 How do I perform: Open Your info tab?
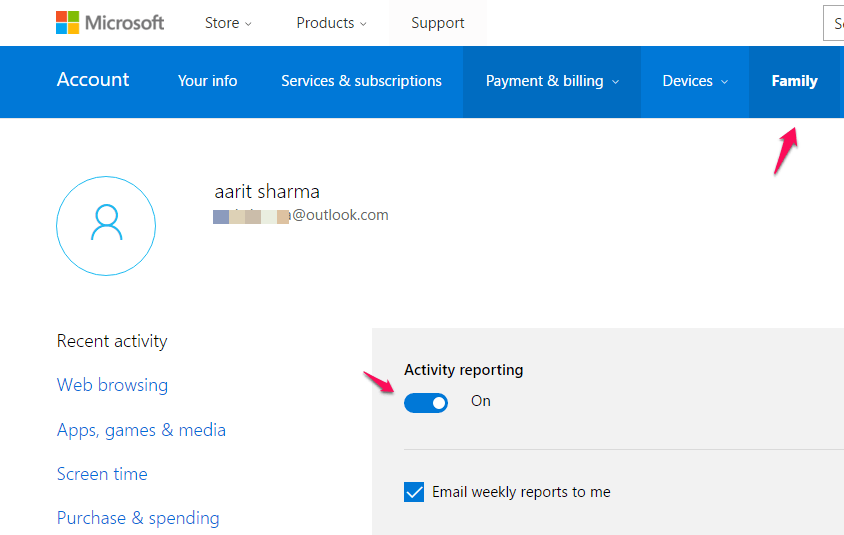[x=207, y=81]
